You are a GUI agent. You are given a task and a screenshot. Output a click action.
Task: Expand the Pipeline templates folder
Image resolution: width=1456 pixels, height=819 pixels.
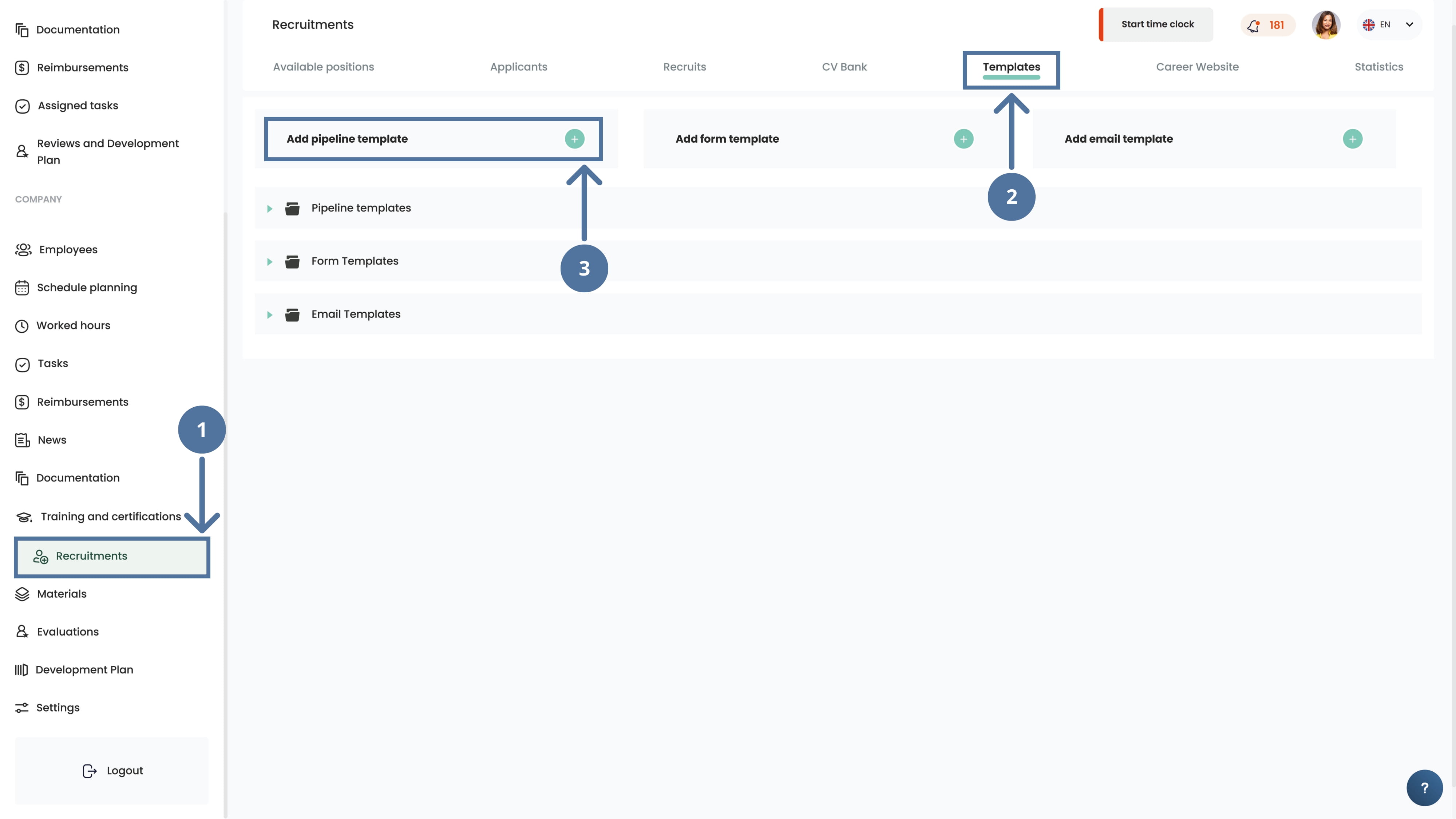click(x=270, y=209)
